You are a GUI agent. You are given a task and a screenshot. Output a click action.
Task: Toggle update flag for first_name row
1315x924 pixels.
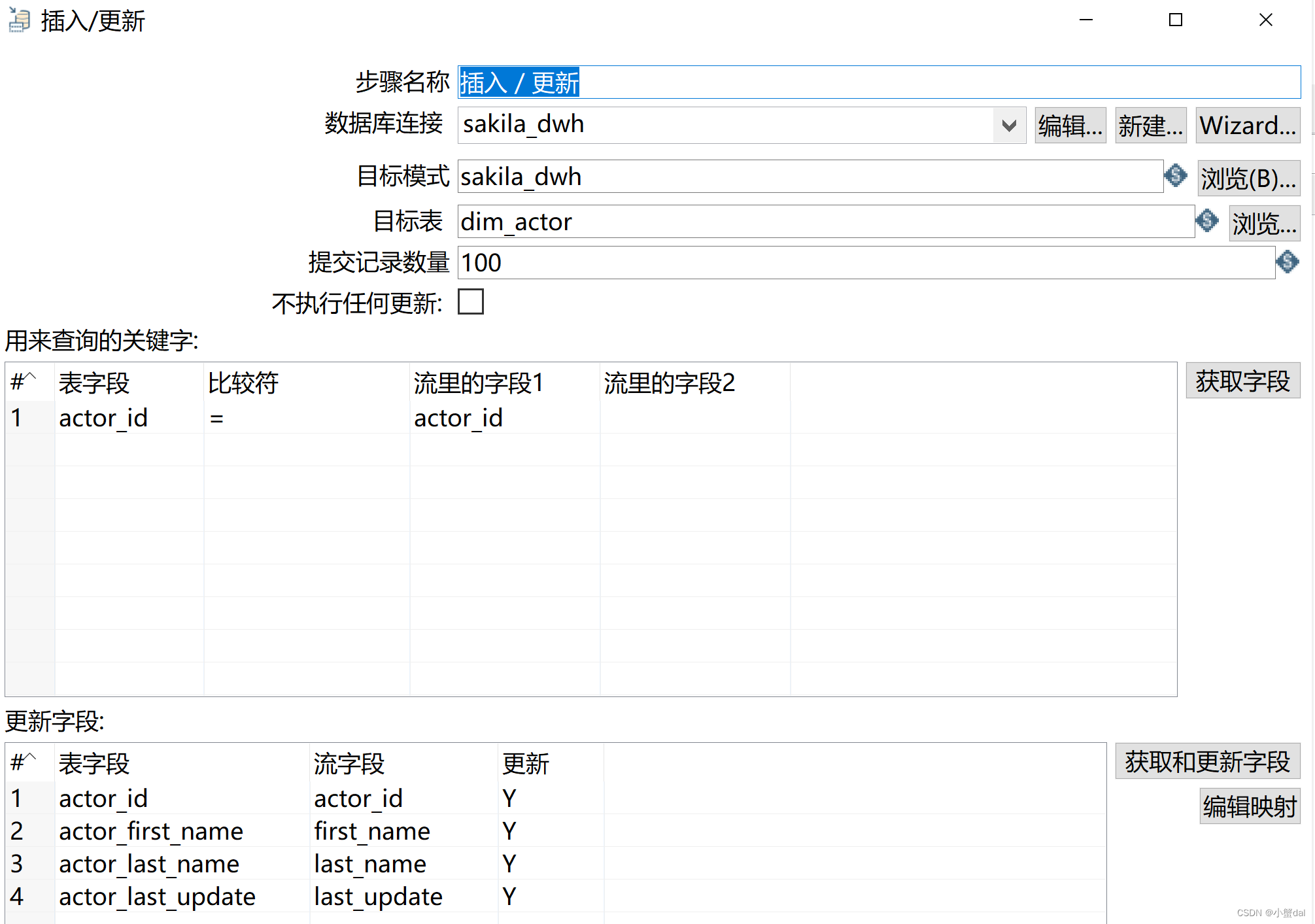click(509, 830)
